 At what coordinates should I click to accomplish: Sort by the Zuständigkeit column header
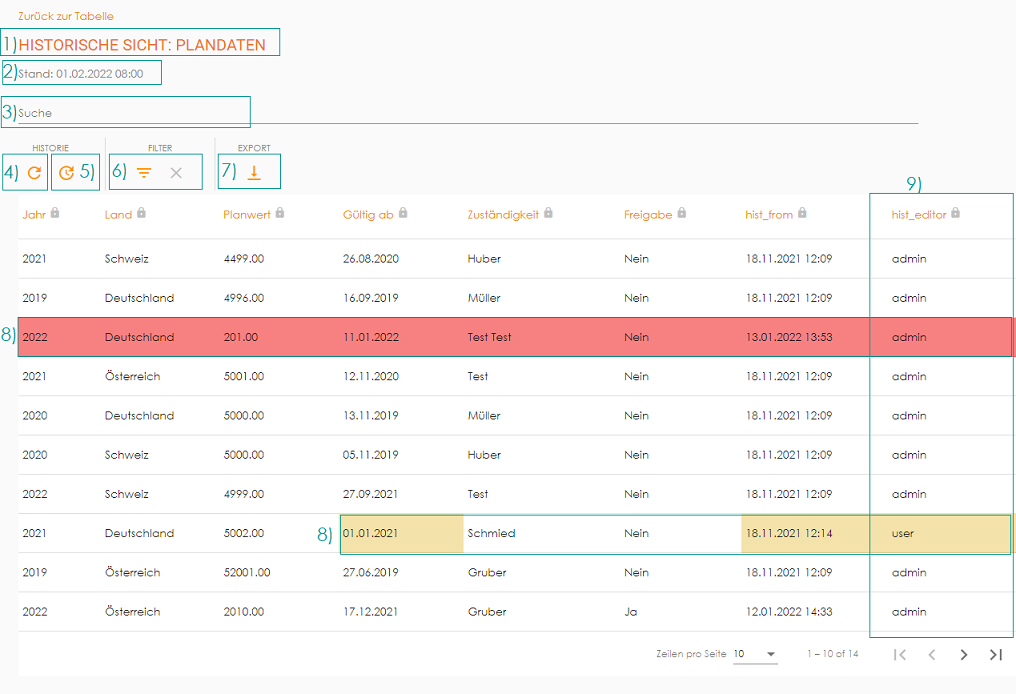coord(503,214)
